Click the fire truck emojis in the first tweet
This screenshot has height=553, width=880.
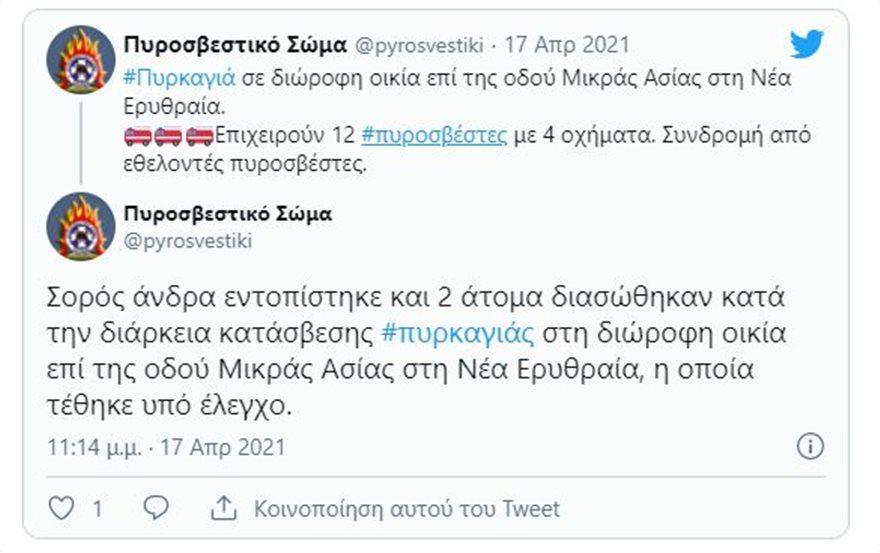pyautogui.click(x=169, y=137)
